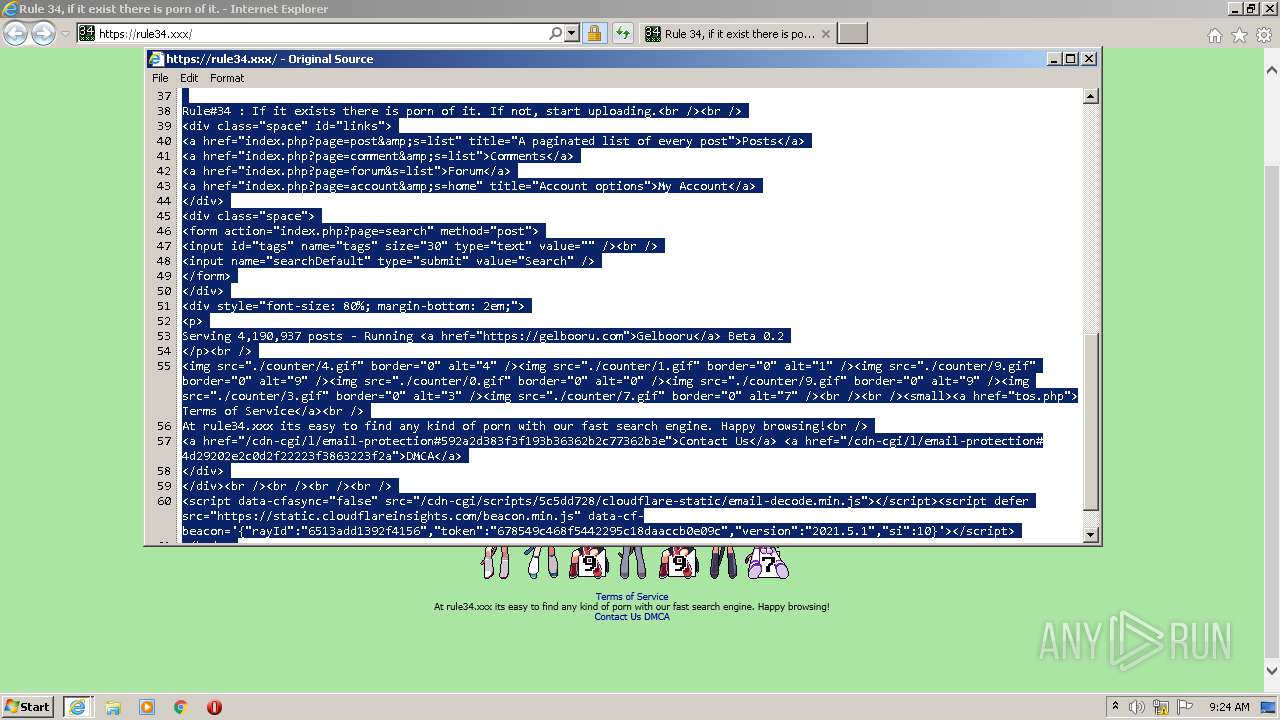Open the DMCA link

657,617
